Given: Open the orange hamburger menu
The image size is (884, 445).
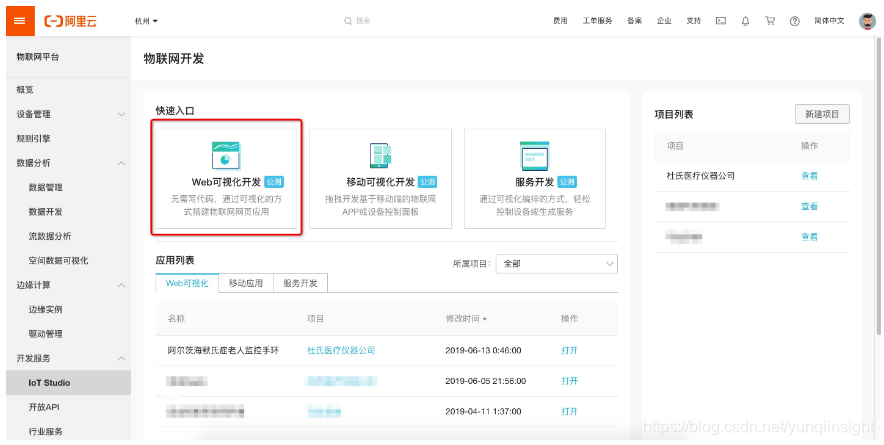Looking at the screenshot, I should tap(20, 21).
